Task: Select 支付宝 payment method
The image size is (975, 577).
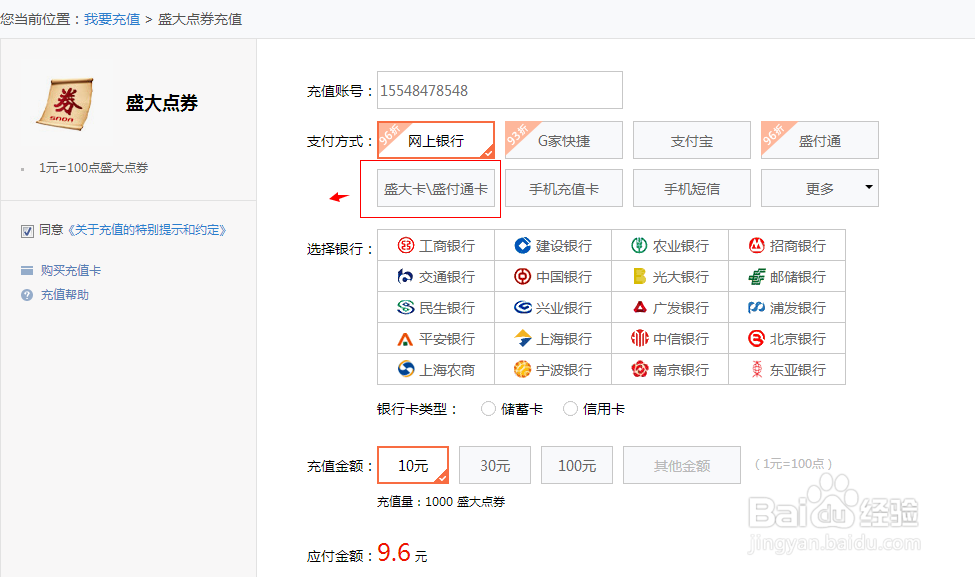Action: coord(691,140)
